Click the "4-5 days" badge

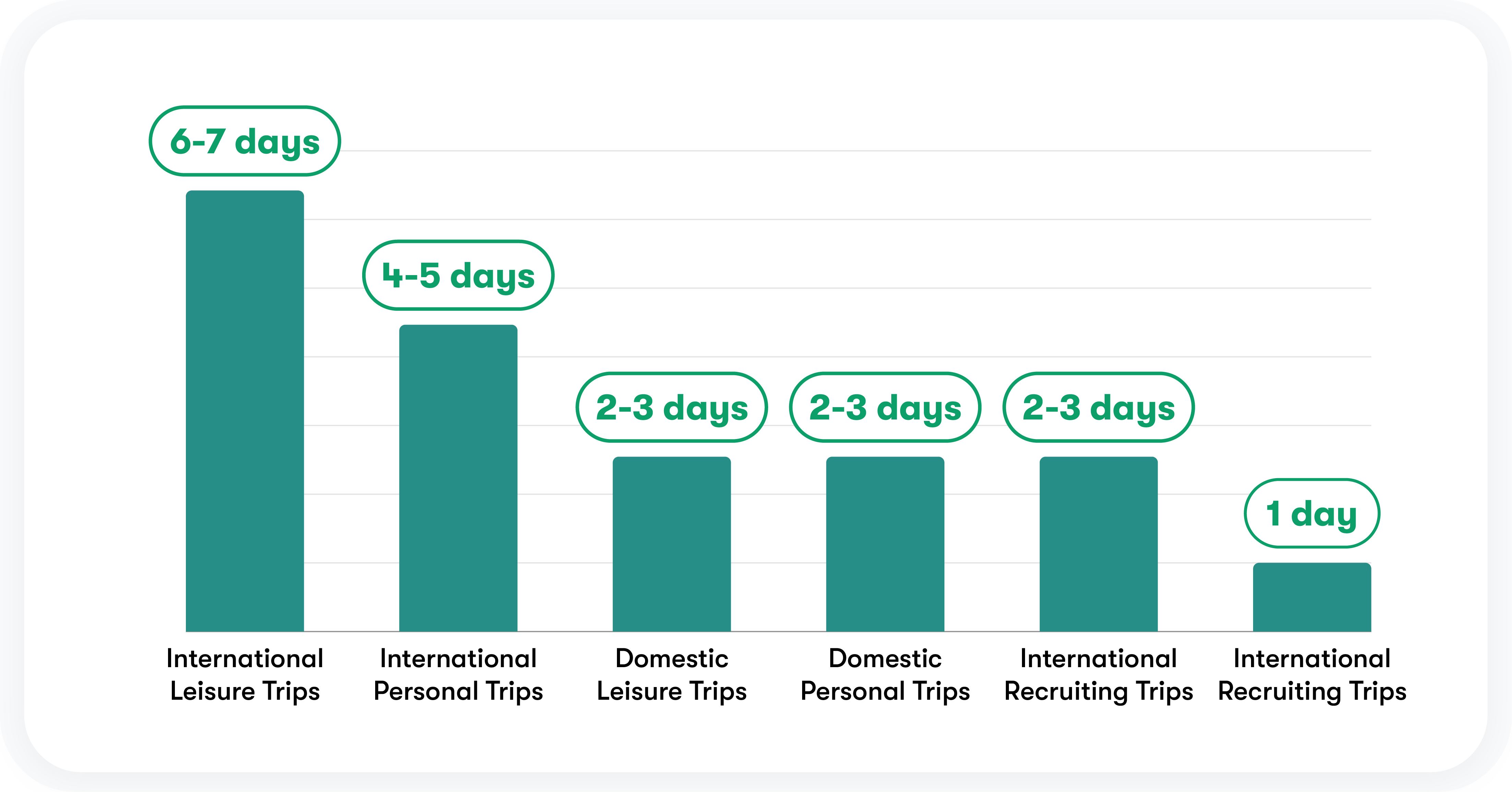pyautogui.click(x=458, y=275)
